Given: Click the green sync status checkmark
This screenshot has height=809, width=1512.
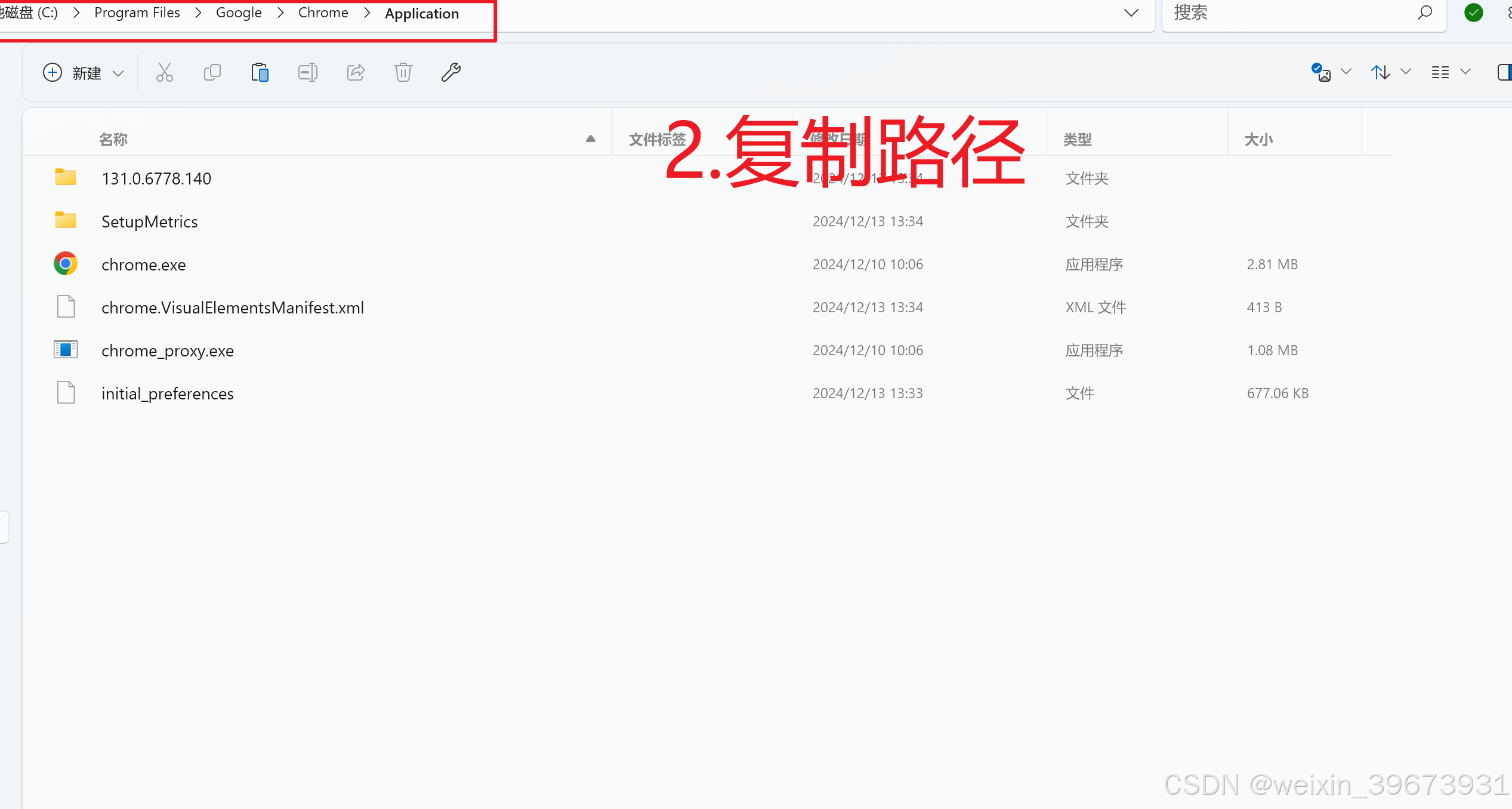Looking at the screenshot, I should 1473,13.
